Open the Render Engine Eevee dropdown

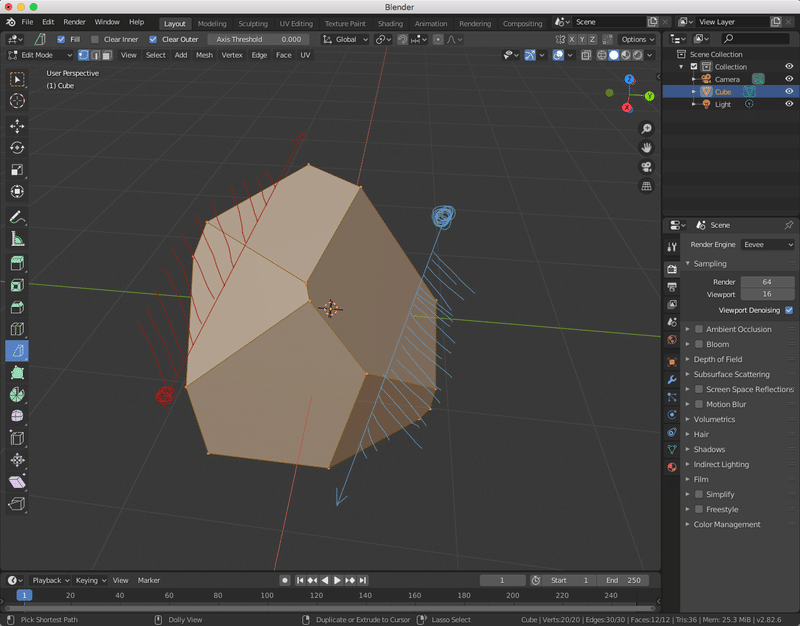[767, 244]
